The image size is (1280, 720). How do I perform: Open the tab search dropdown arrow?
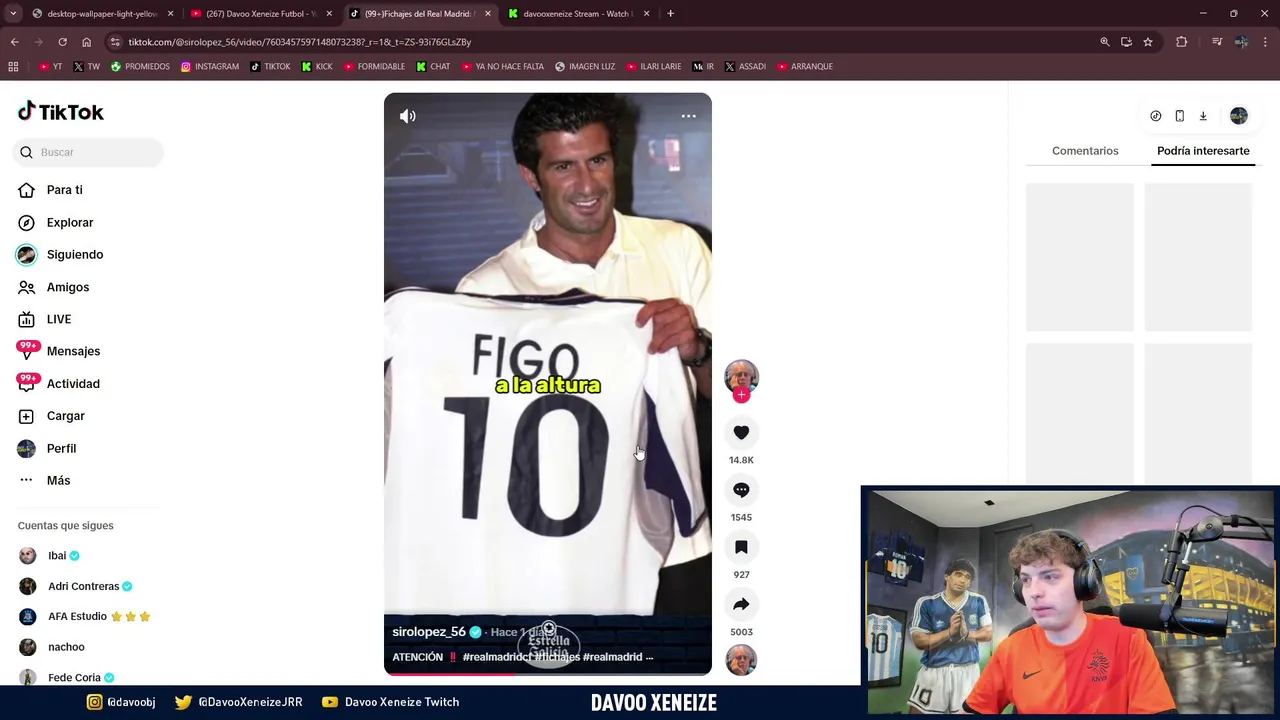click(x=13, y=14)
